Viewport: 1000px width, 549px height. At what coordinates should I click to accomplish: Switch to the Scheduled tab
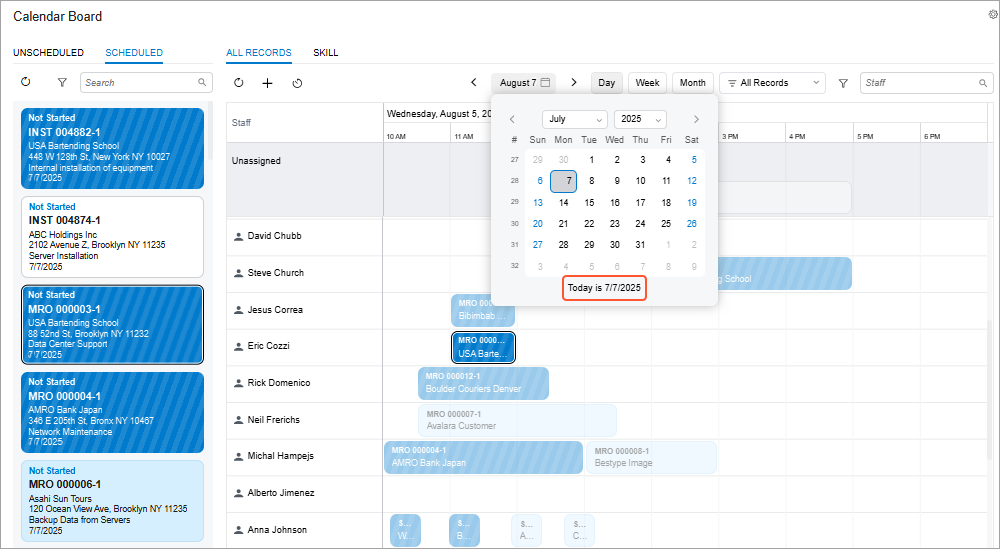134,53
